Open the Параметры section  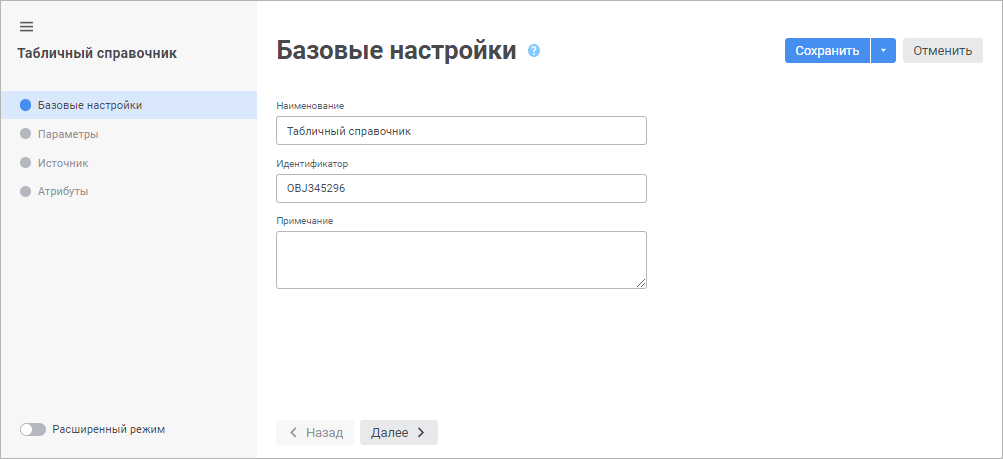(x=68, y=134)
